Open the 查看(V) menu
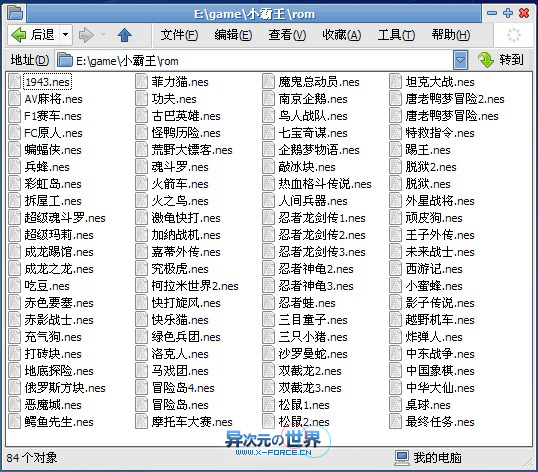Image resolution: width=538 pixels, height=472 pixels. [287, 35]
